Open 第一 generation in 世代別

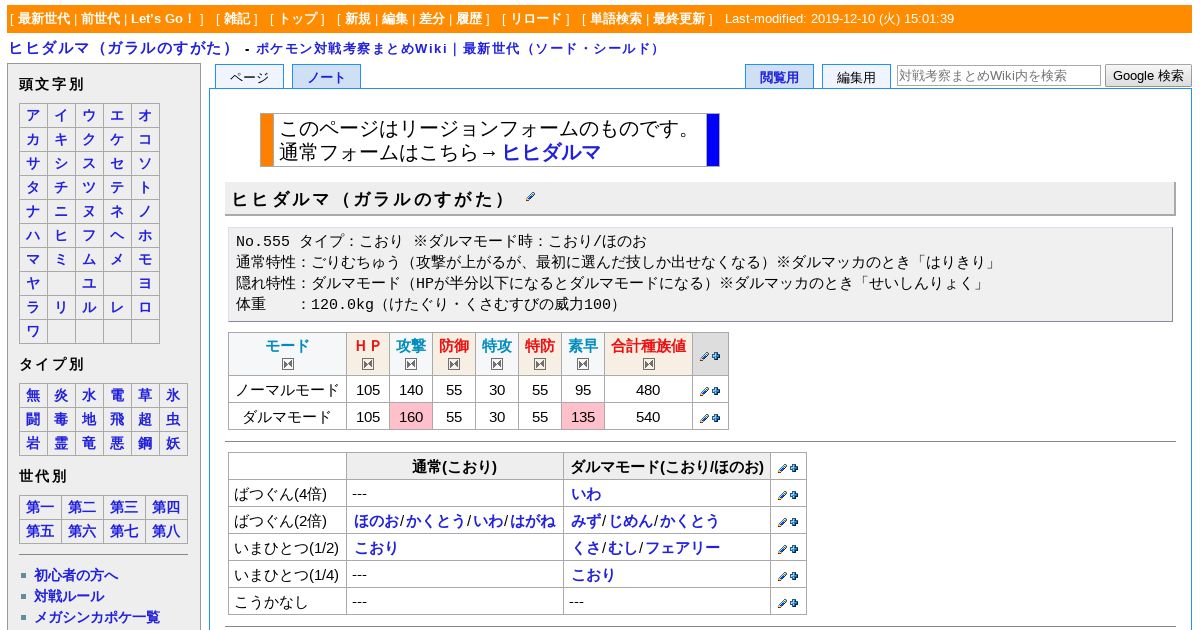pyautogui.click(x=40, y=508)
